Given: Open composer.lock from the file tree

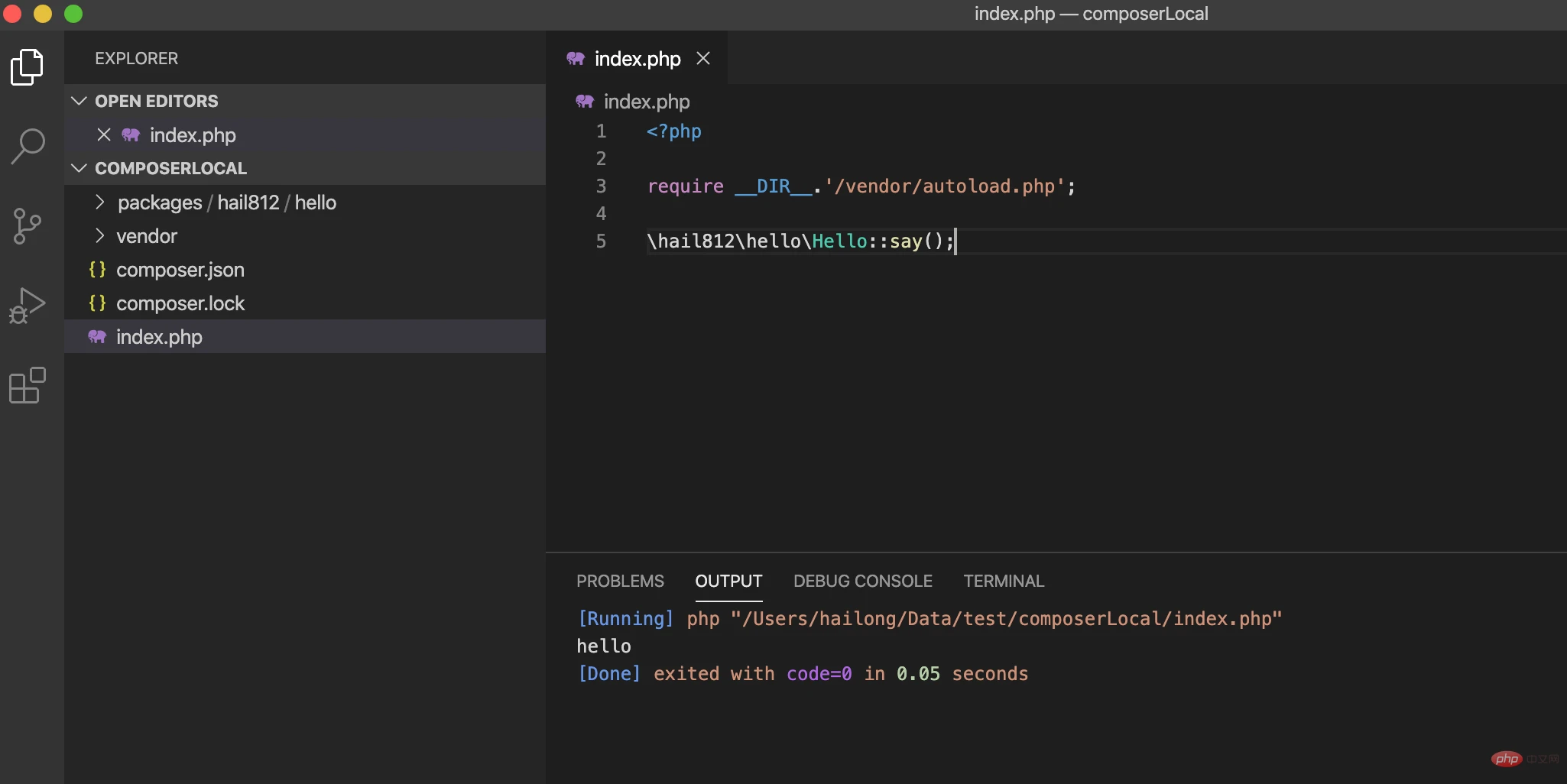Looking at the screenshot, I should click(180, 303).
